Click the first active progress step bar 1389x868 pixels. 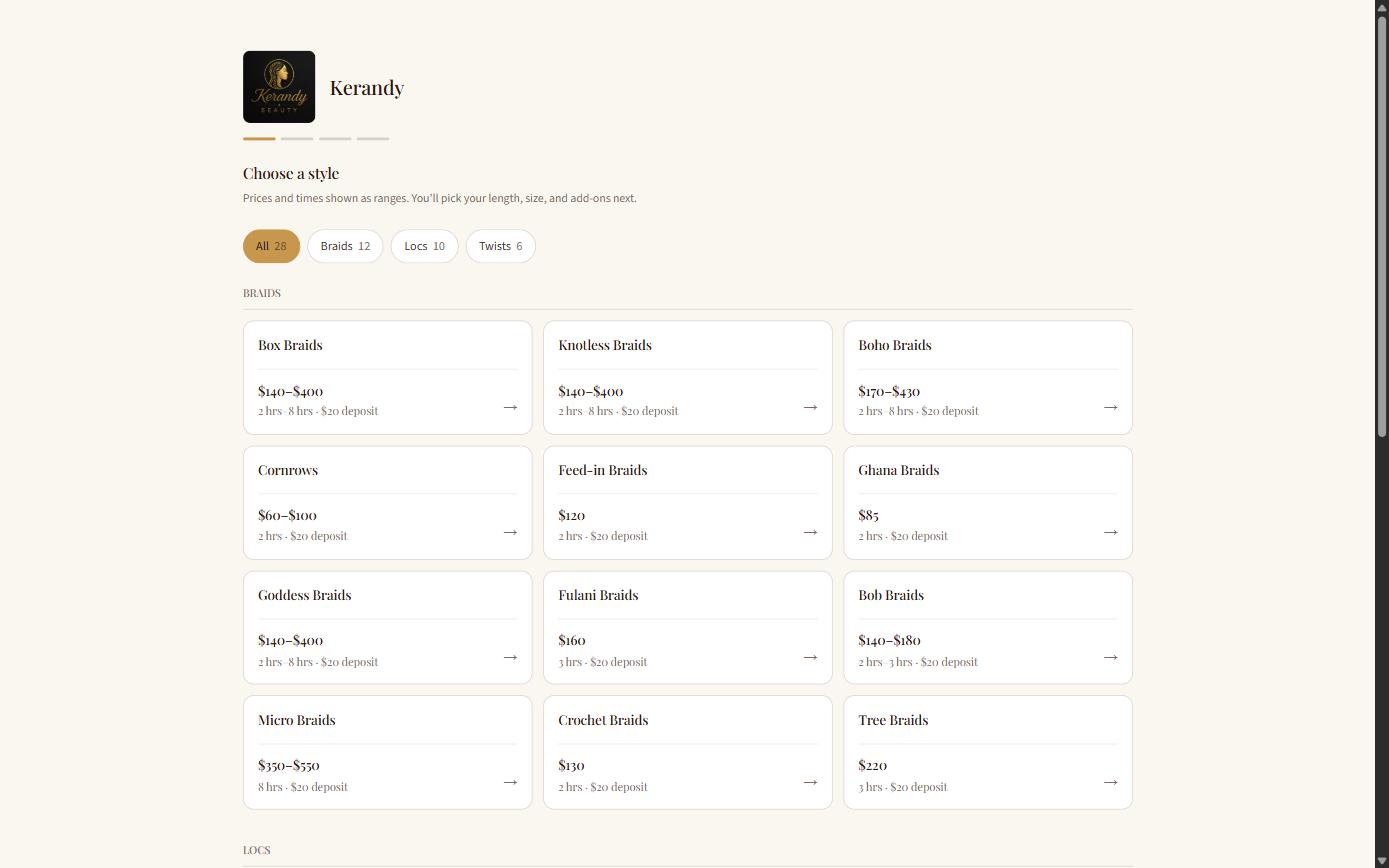click(259, 139)
